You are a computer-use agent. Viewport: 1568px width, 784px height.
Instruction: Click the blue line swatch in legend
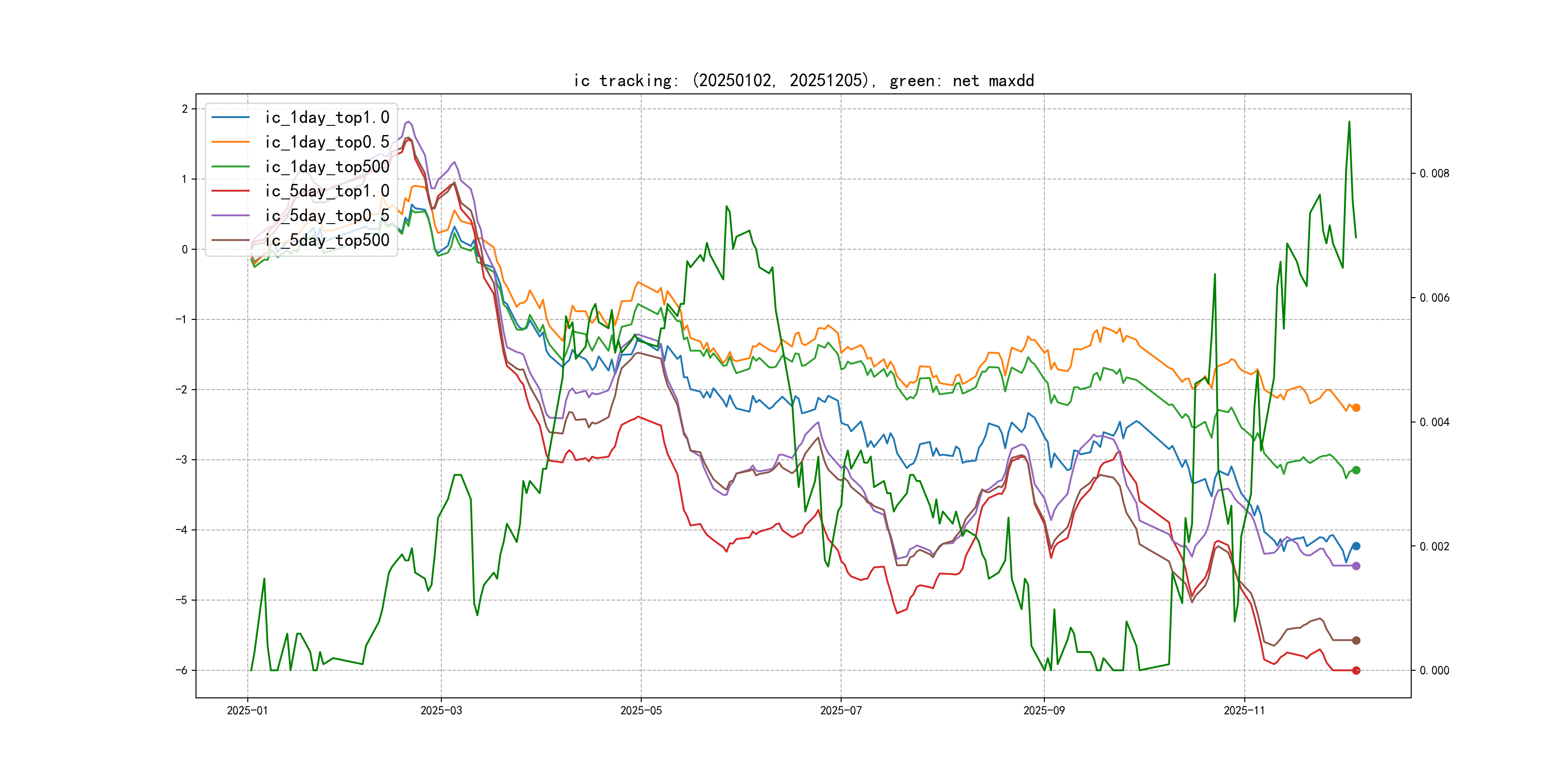click(231, 118)
